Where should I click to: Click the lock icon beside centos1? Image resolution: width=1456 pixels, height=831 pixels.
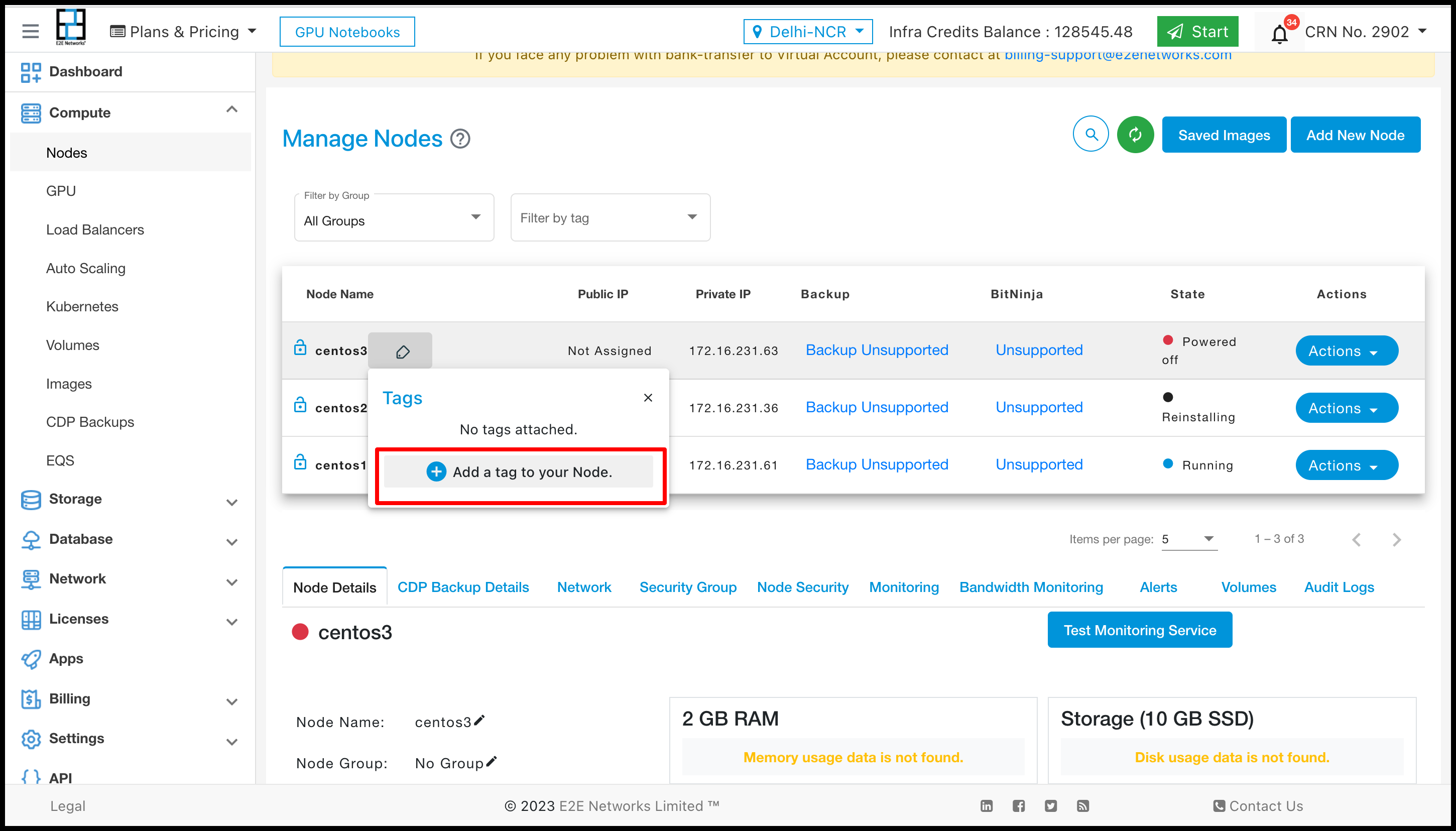coord(300,462)
